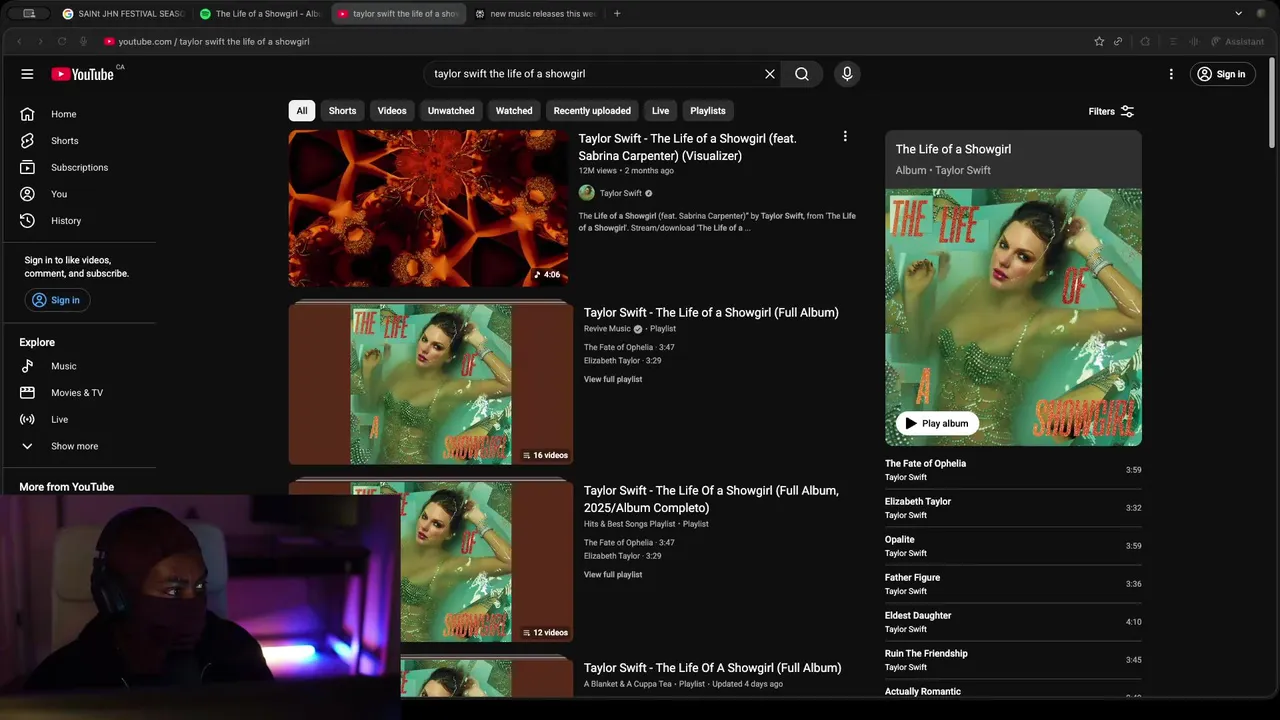This screenshot has height=720, width=1280.
Task: Select the Watched filter chip
Action: tap(514, 111)
